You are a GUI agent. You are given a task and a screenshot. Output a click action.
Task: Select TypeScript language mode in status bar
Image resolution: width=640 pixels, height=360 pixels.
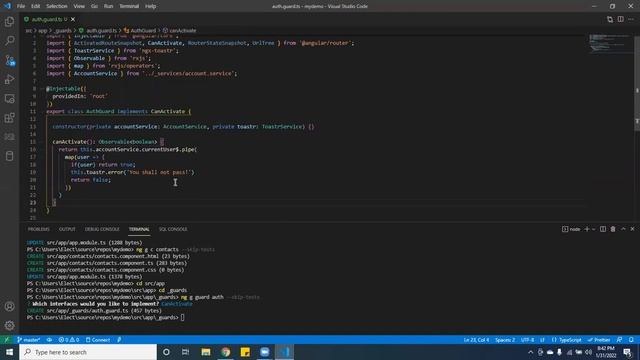566,340
